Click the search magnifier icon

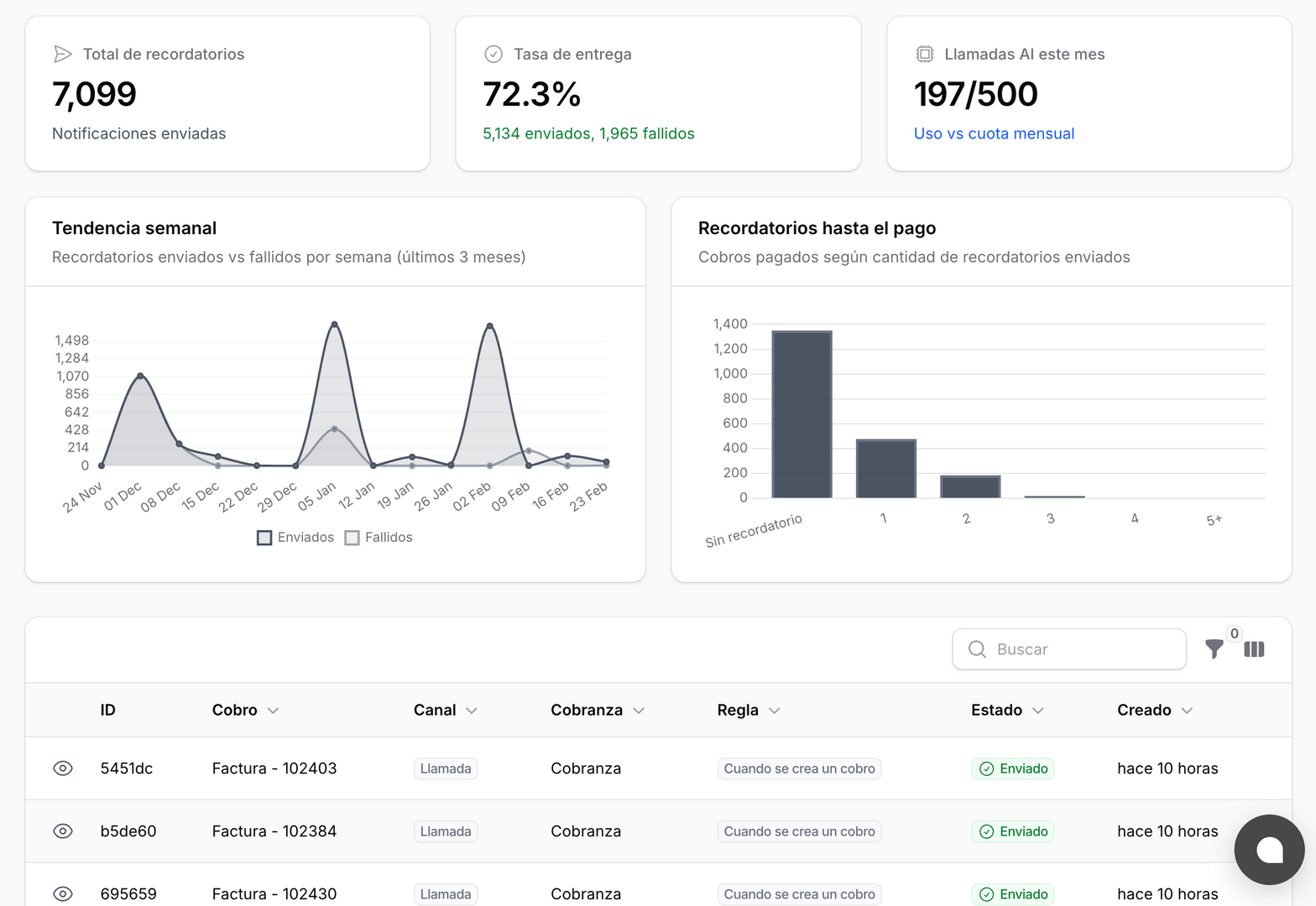(977, 649)
